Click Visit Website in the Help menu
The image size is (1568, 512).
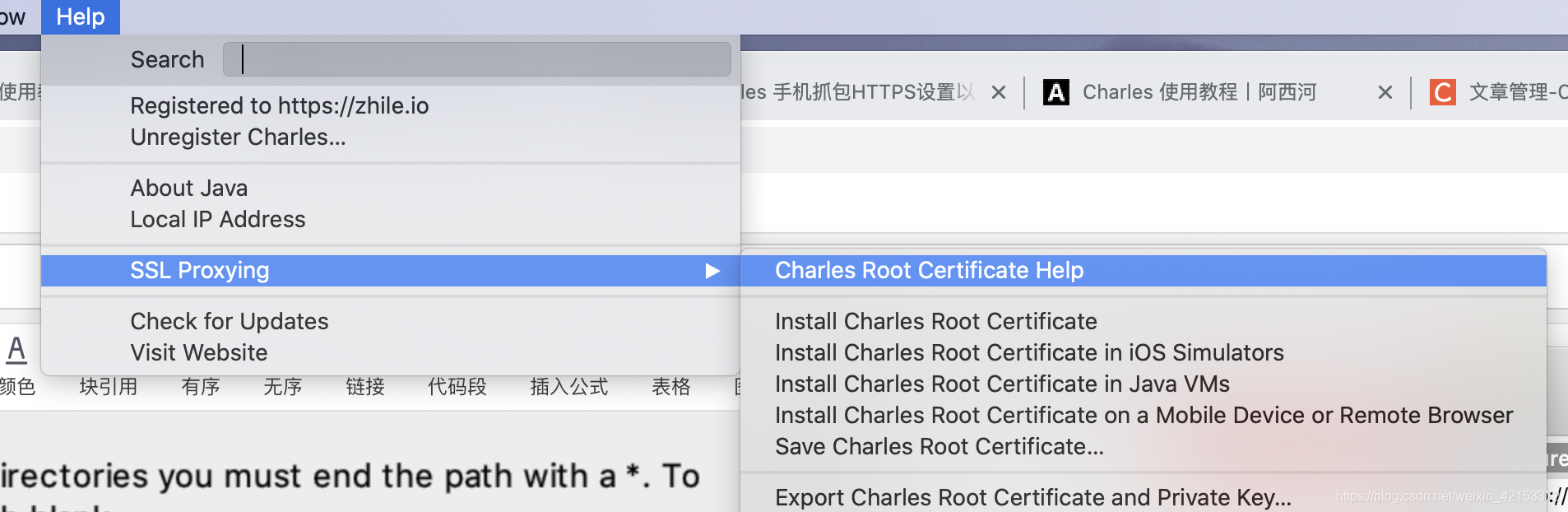click(x=391, y=352)
